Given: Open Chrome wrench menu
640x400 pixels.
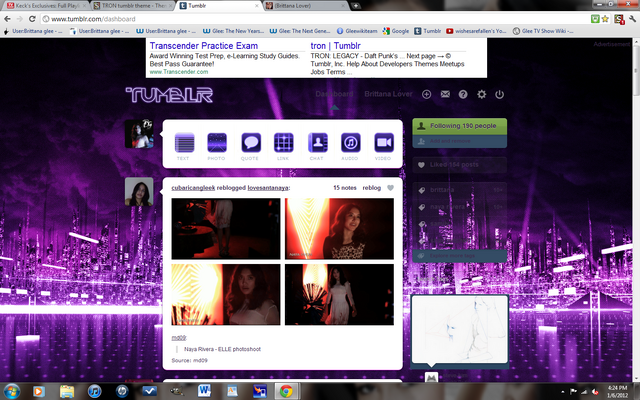Looking at the screenshot, I should (x=632, y=19).
